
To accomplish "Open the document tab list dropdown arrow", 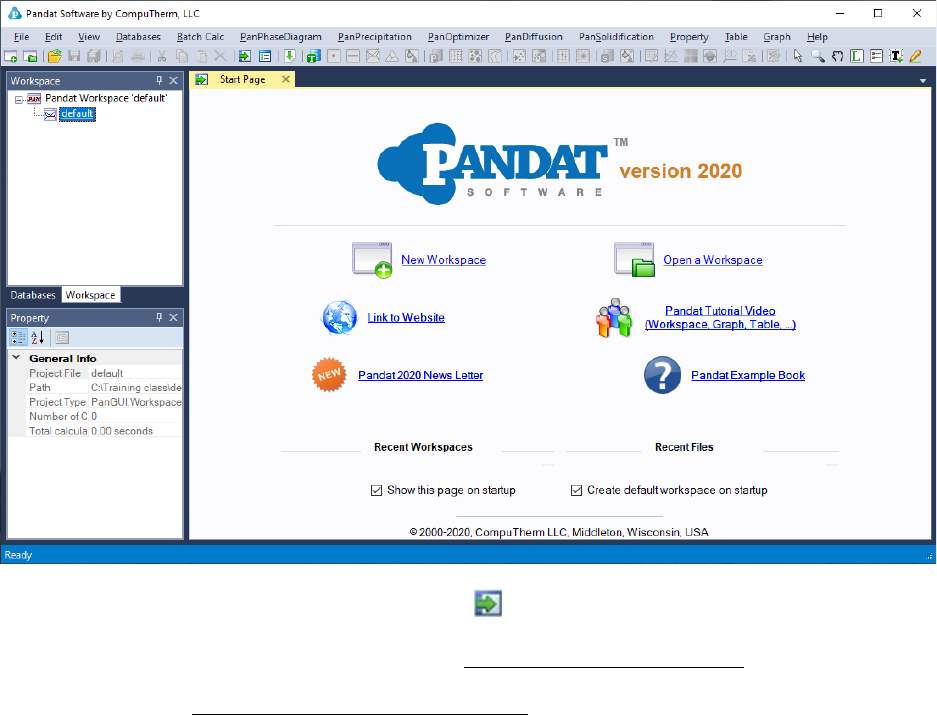I will click(923, 81).
